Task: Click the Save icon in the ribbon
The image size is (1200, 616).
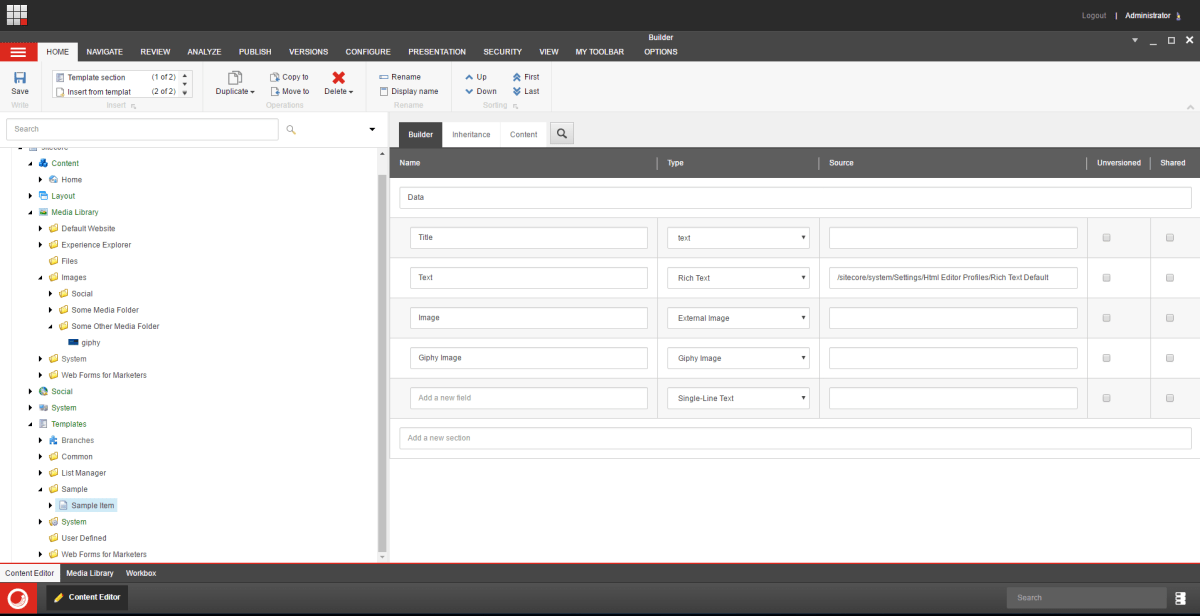Action: pos(20,78)
